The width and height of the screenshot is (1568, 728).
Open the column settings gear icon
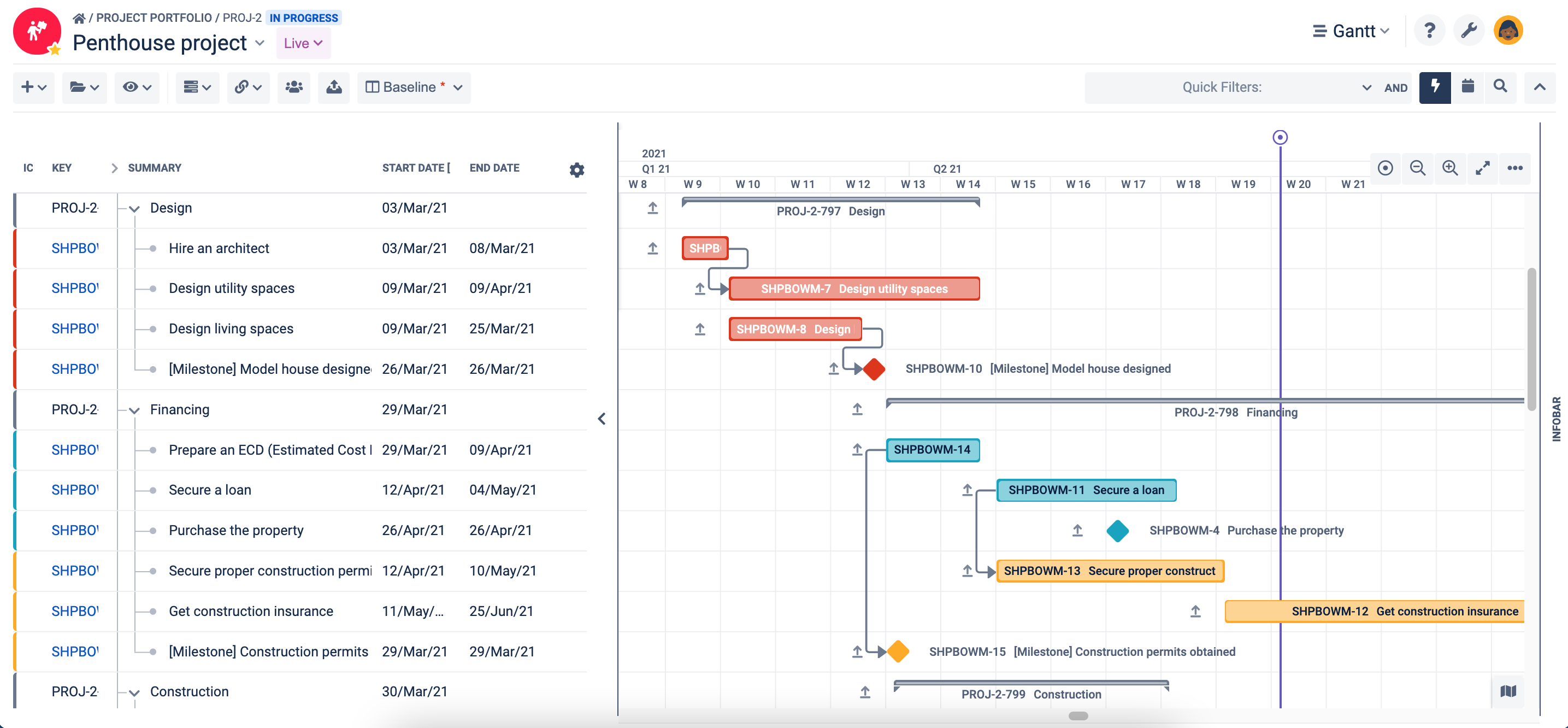point(576,170)
